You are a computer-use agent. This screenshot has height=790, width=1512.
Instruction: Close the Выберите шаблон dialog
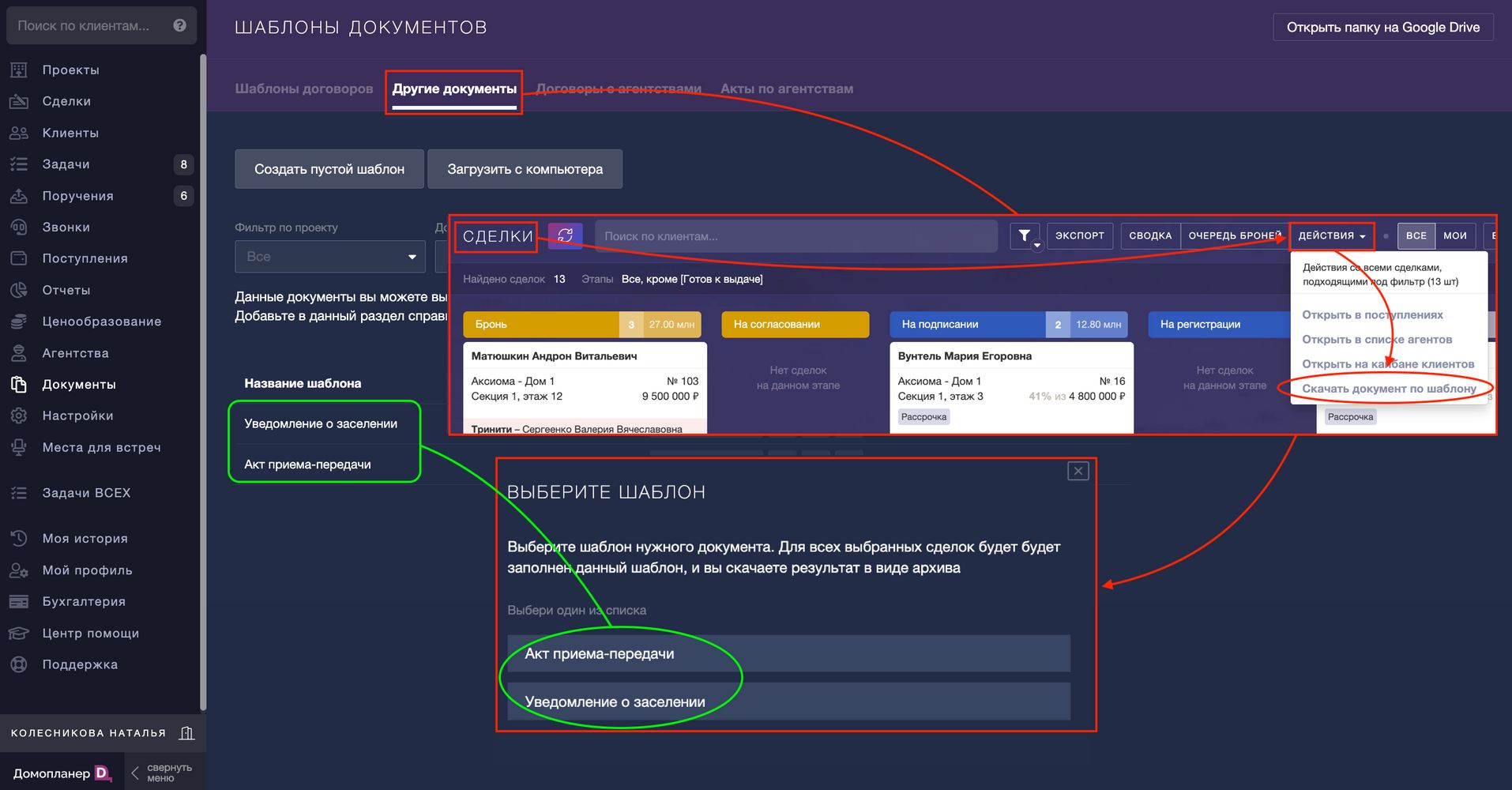(x=1078, y=472)
